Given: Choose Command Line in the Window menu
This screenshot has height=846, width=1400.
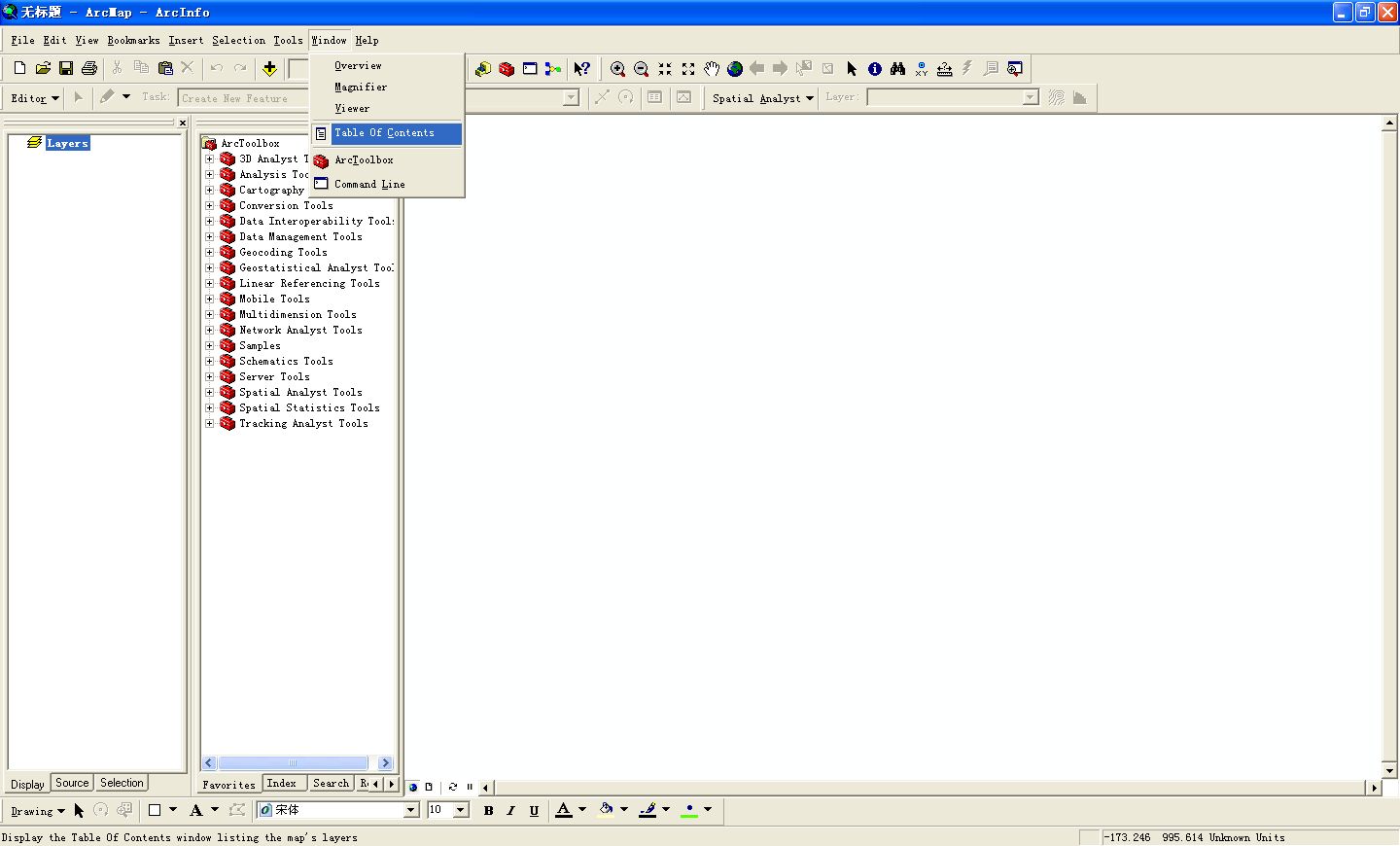Looking at the screenshot, I should coord(387,184).
